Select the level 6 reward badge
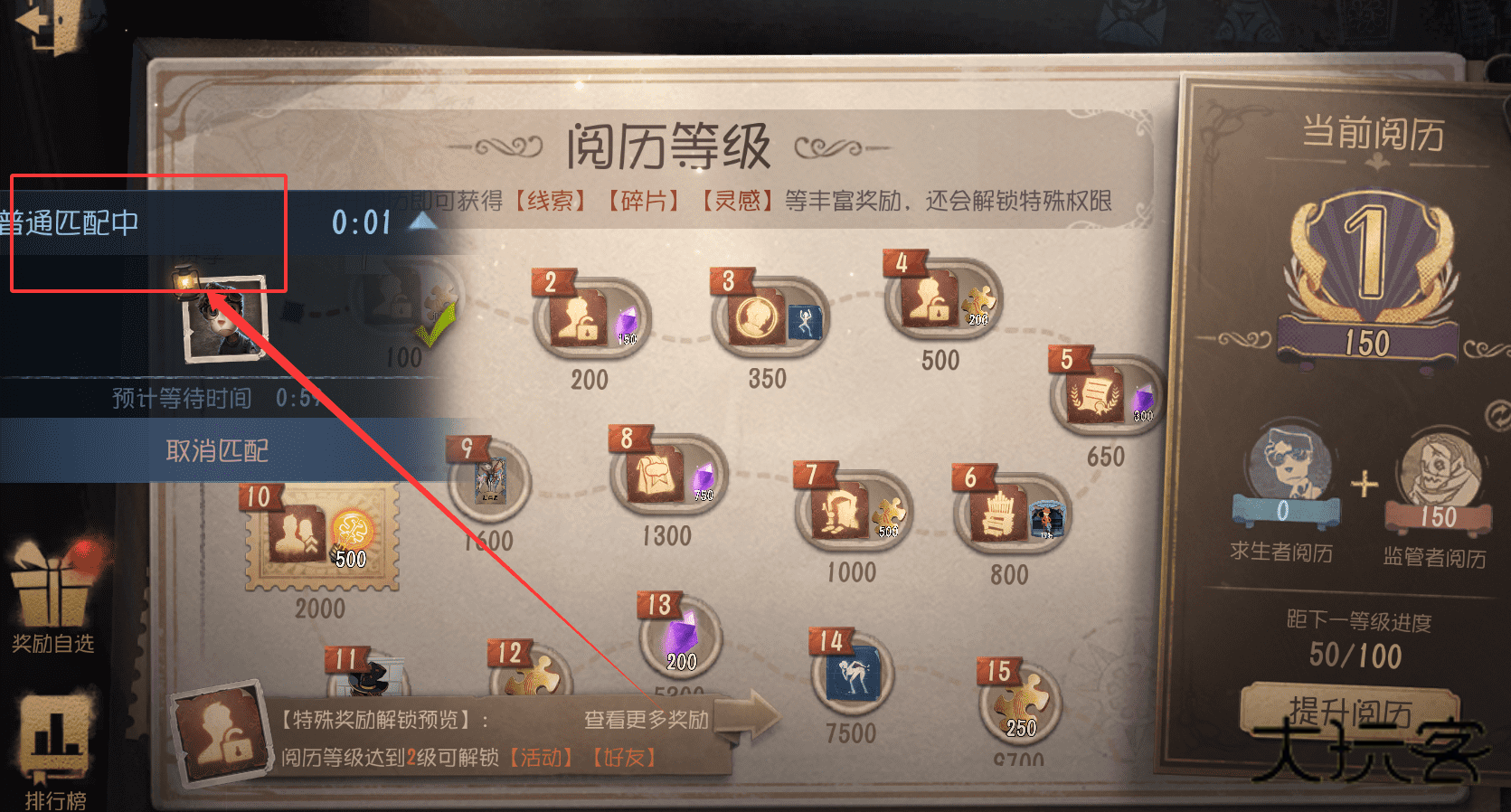1511x812 pixels. click(1010, 512)
